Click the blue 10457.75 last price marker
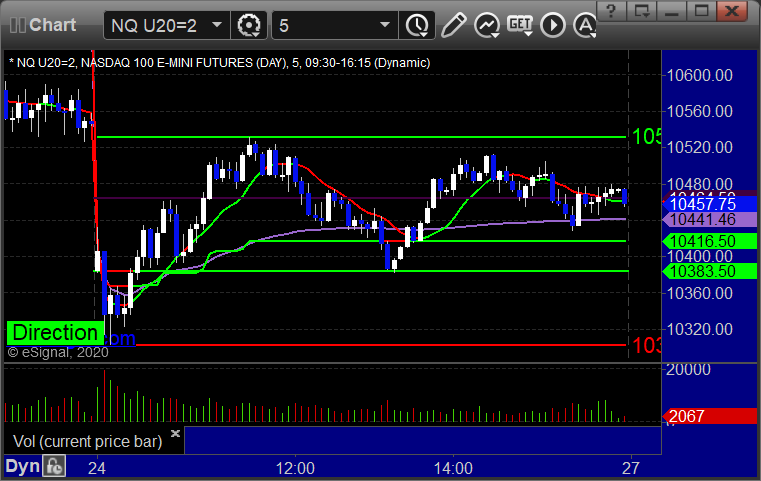Image resolution: width=761 pixels, height=481 pixels. click(710, 204)
